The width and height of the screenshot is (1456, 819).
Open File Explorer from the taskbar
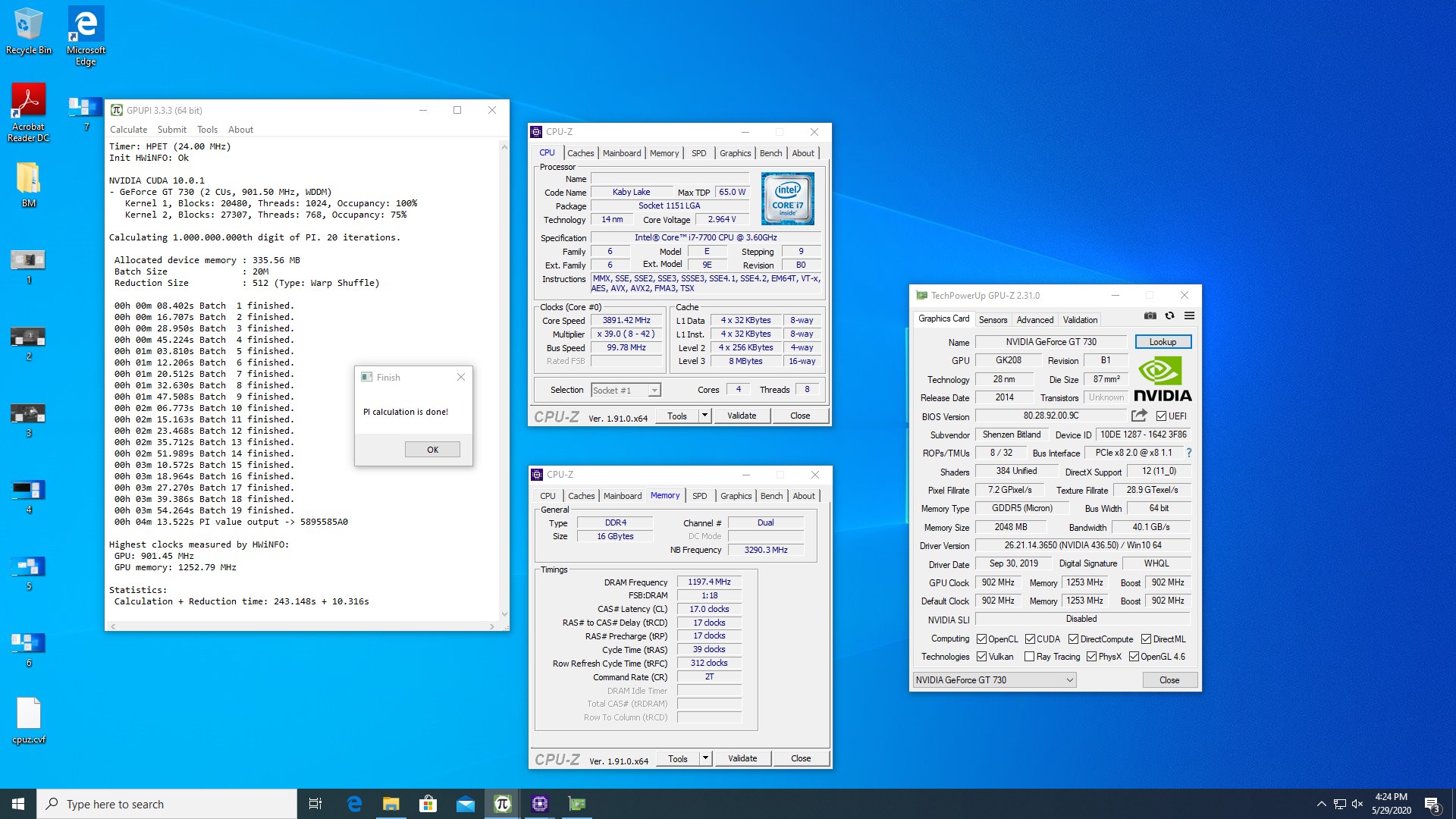pyautogui.click(x=391, y=804)
